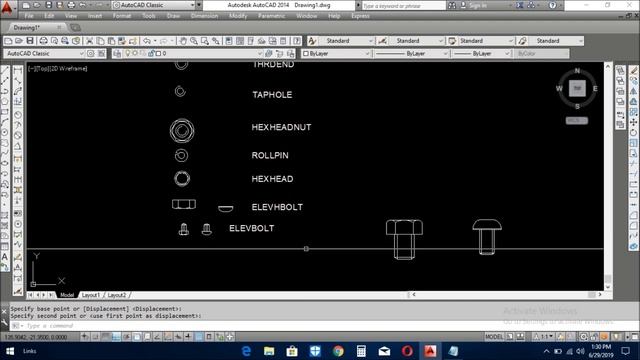Open the Modify menu
640x360 pixels.
pos(238,16)
